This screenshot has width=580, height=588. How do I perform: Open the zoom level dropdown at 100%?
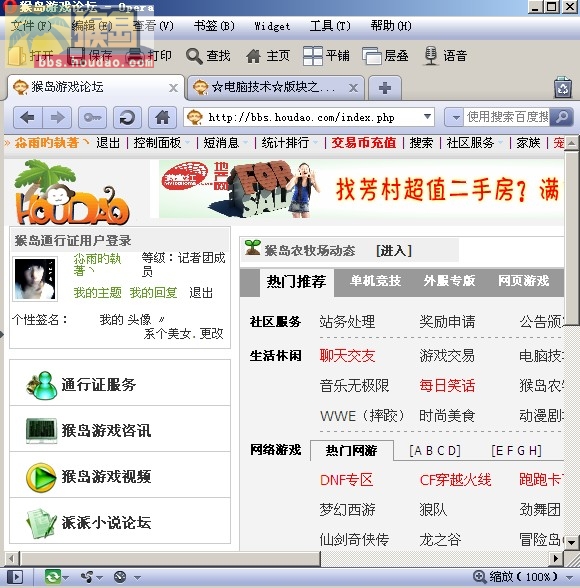click(570, 577)
